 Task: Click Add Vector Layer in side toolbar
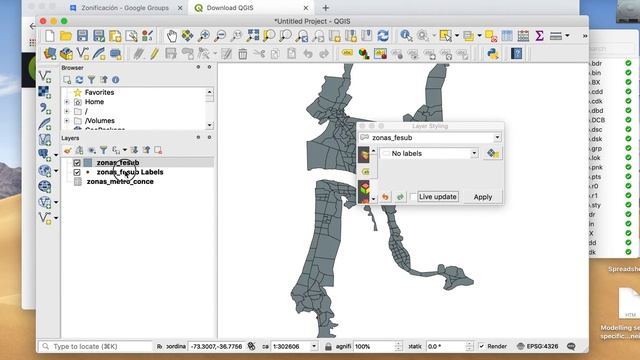[x=44, y=76]
